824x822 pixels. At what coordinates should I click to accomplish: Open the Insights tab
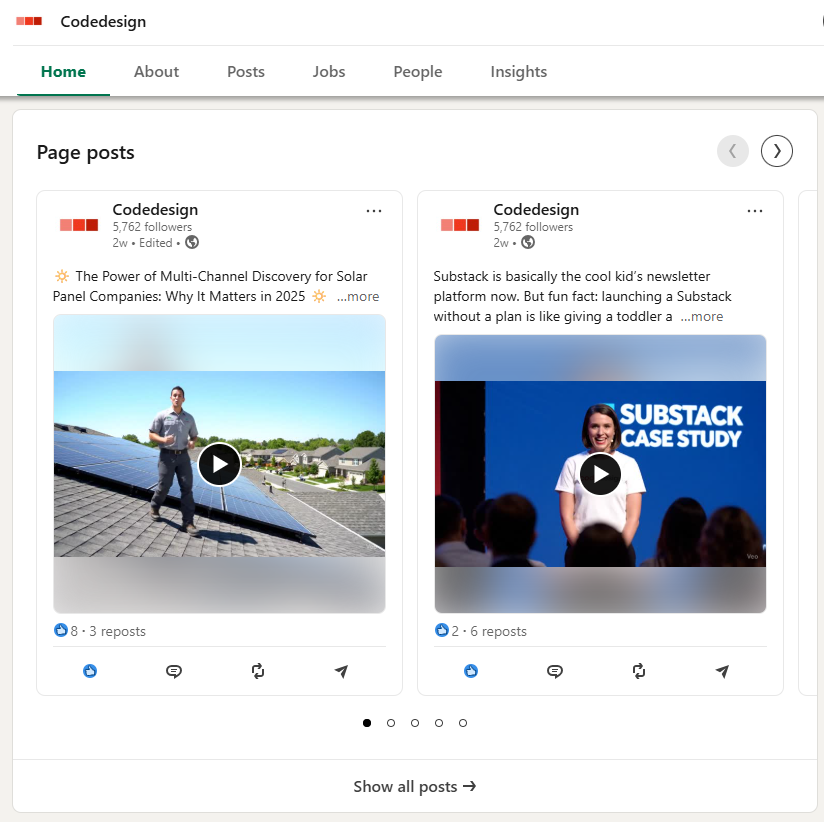point(518,72)
